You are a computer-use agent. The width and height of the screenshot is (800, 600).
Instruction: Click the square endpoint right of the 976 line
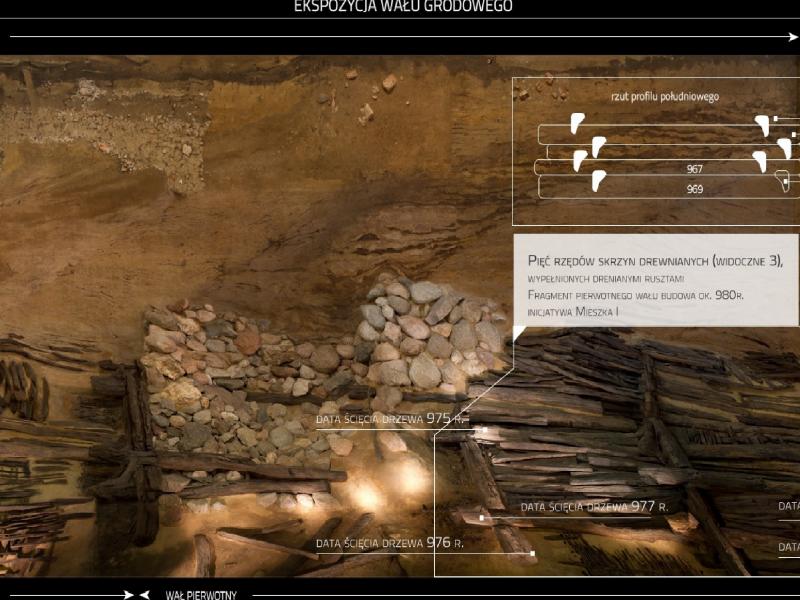[x=532, y=553]
